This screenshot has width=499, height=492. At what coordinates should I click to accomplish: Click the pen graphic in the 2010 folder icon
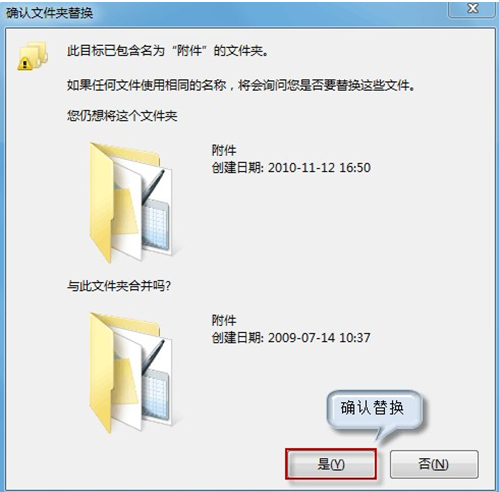(x=153, y=187)
